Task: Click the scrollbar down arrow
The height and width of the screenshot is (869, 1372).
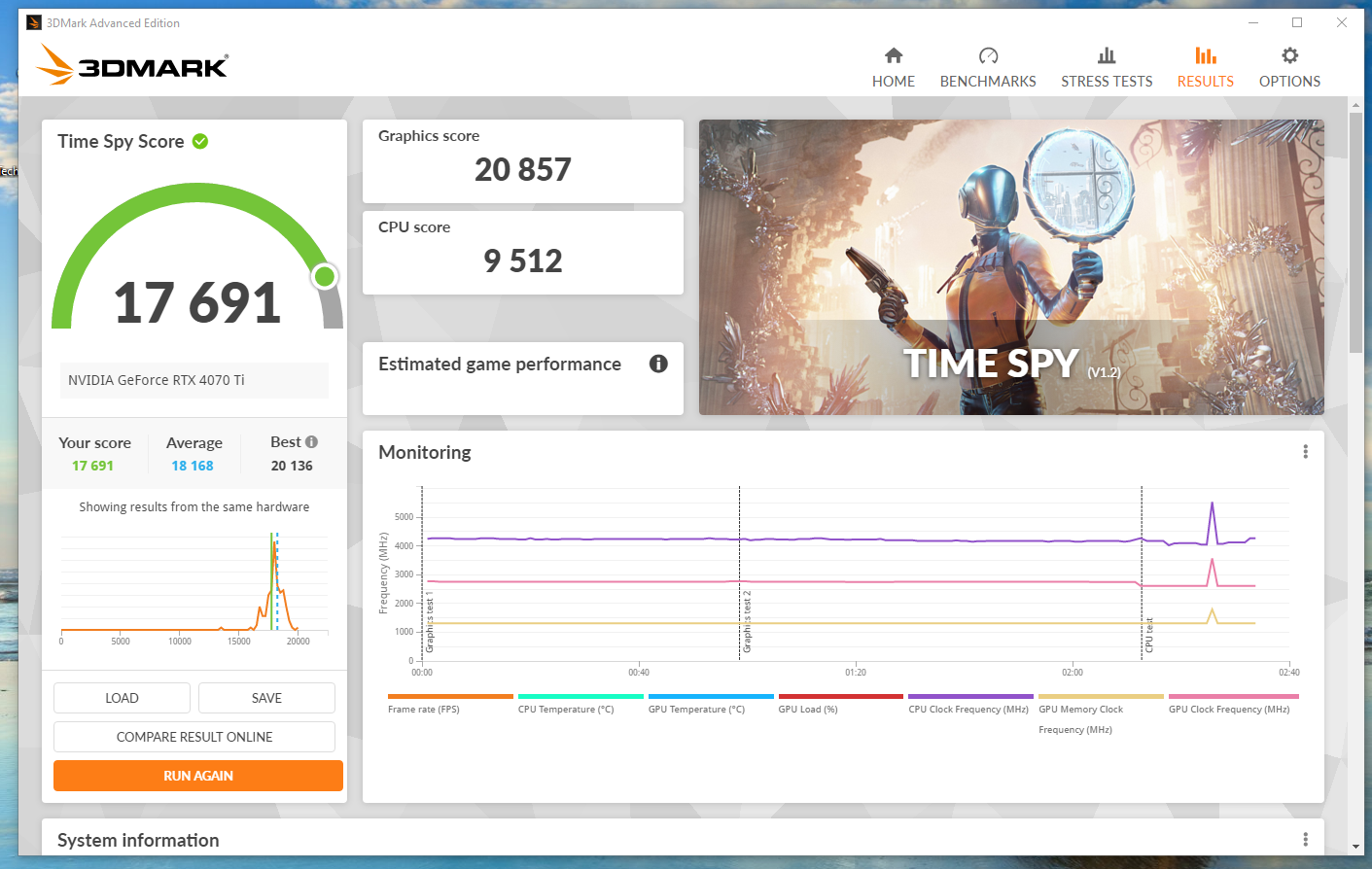Action: 1355,847
